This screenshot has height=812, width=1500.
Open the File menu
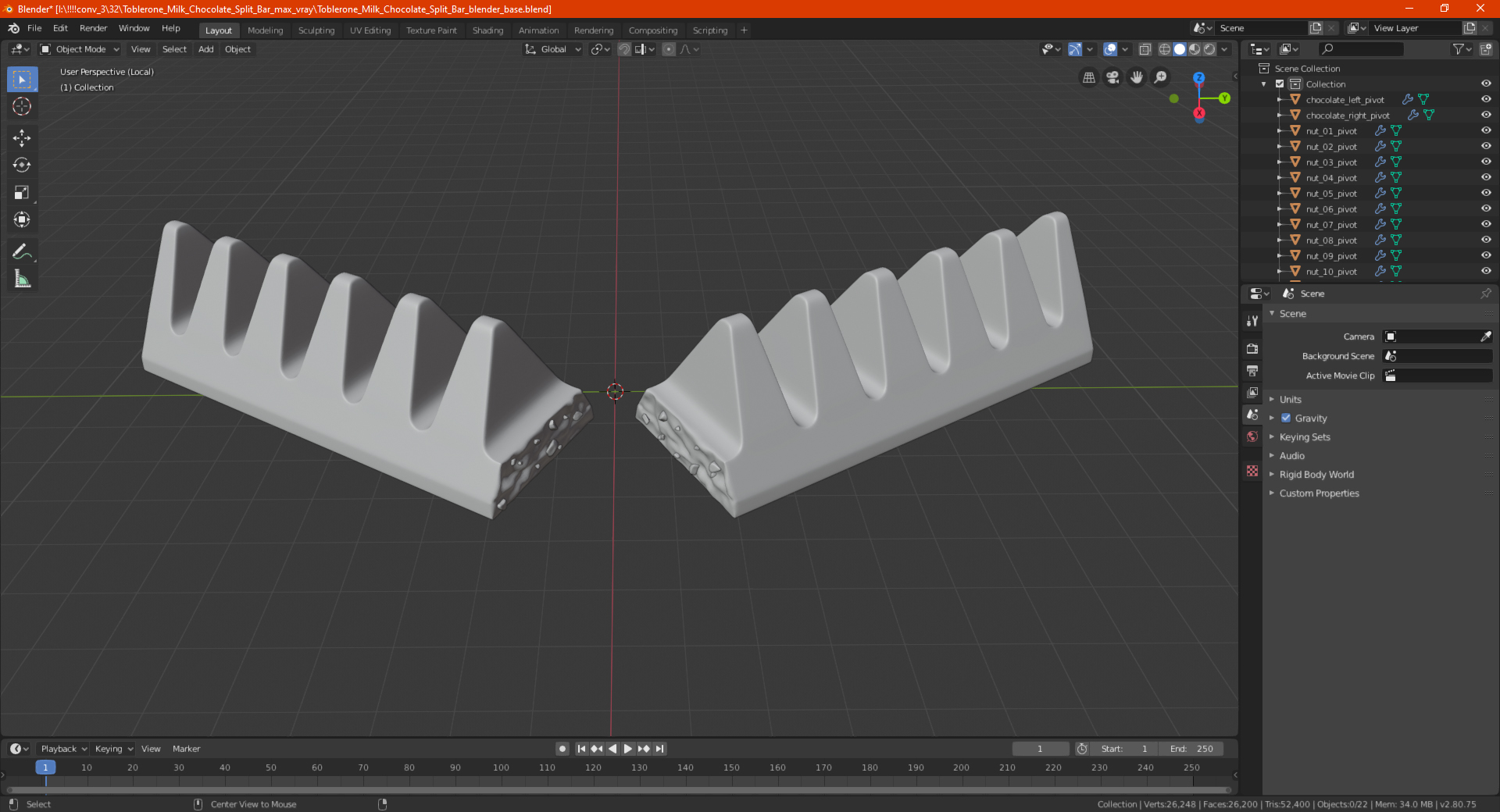pyautogui.click(x=34, y=28)
